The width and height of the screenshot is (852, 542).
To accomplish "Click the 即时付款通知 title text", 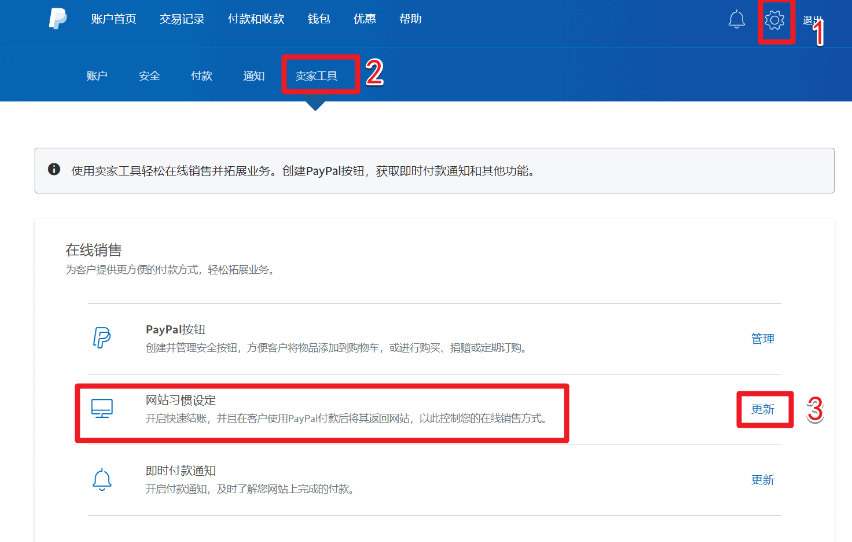I will point(180,471).
